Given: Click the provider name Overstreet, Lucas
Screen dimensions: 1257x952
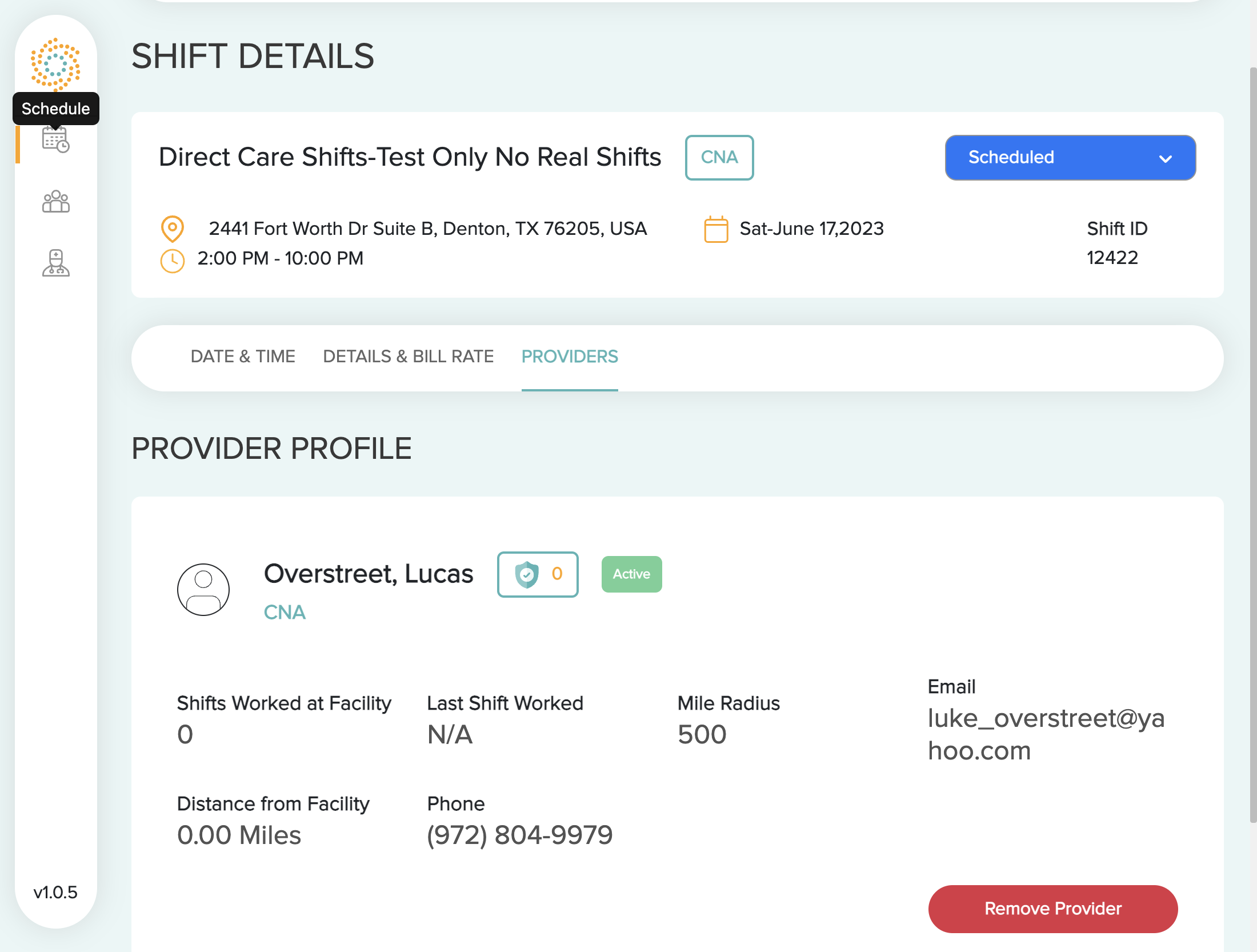Looking at the screenshot, I should pyautogui.click(x=369, y=574).
